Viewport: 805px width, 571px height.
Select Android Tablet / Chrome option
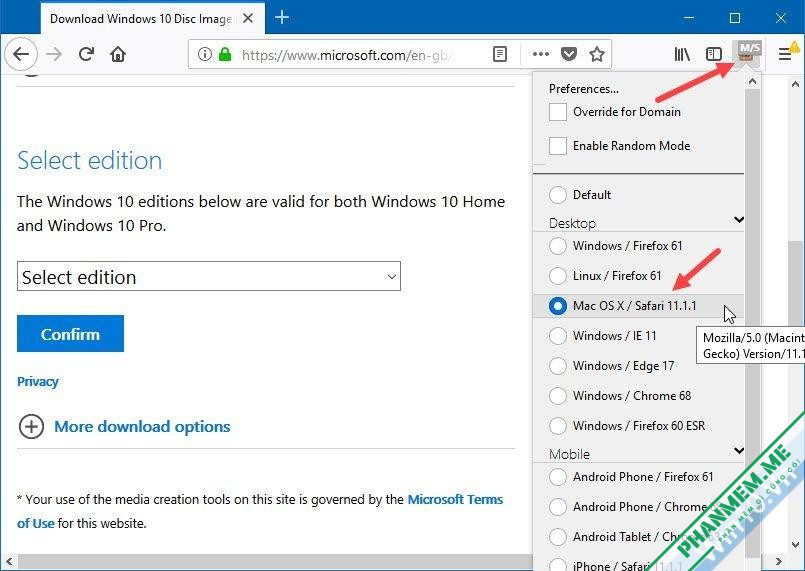click(x=558, y=537)
